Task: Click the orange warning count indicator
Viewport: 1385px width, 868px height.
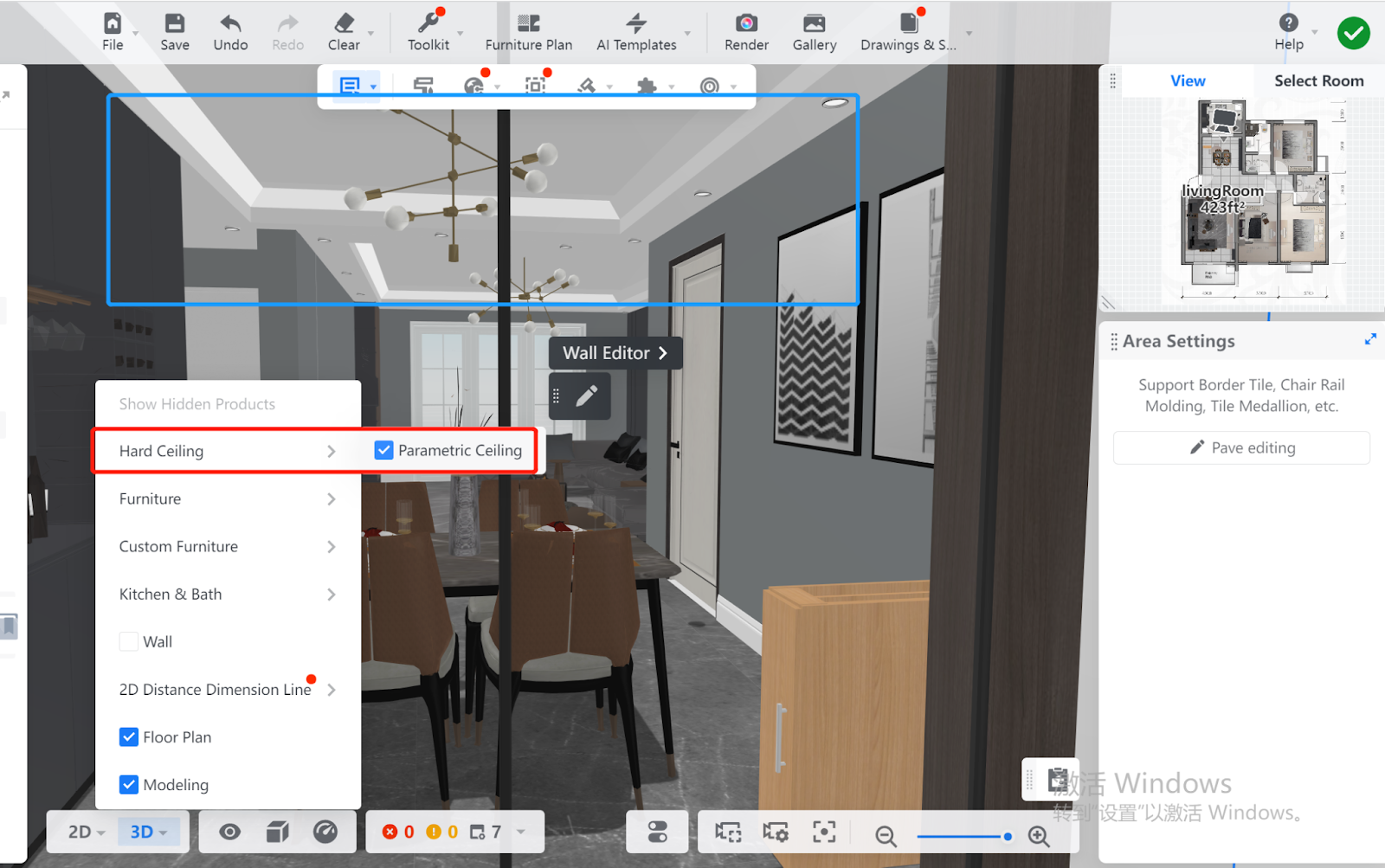Action: (x=441, y=832)
